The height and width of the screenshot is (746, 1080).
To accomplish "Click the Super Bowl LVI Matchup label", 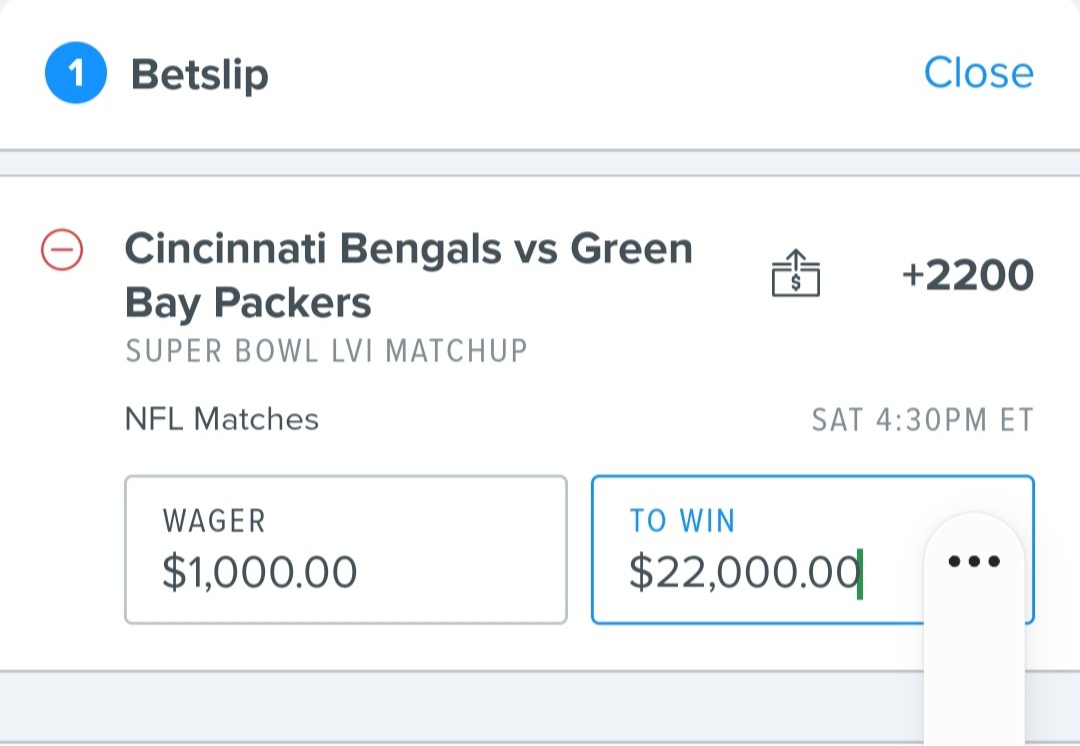I will click(326, 351).
